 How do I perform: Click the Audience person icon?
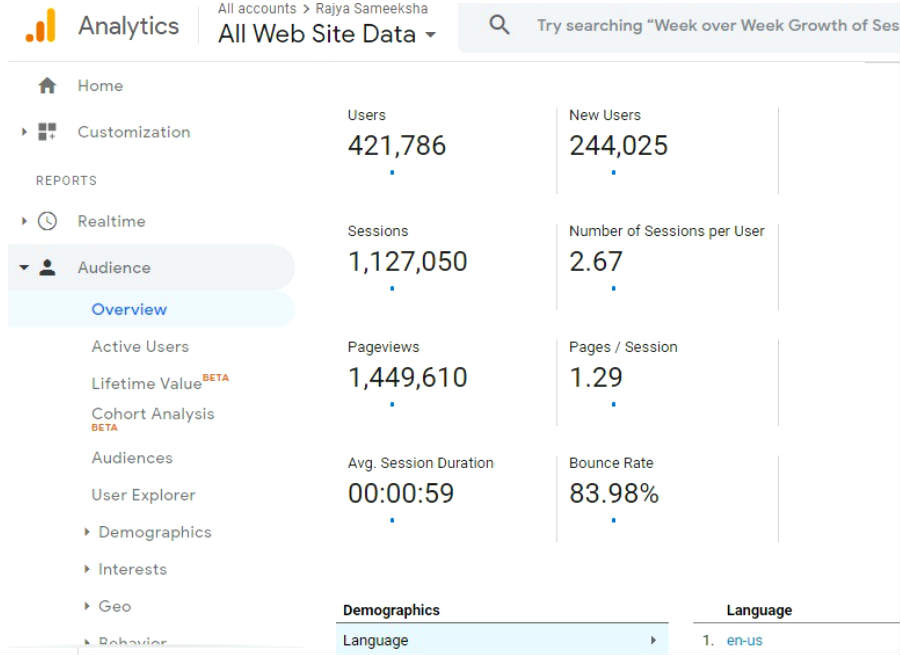[47, 268]
